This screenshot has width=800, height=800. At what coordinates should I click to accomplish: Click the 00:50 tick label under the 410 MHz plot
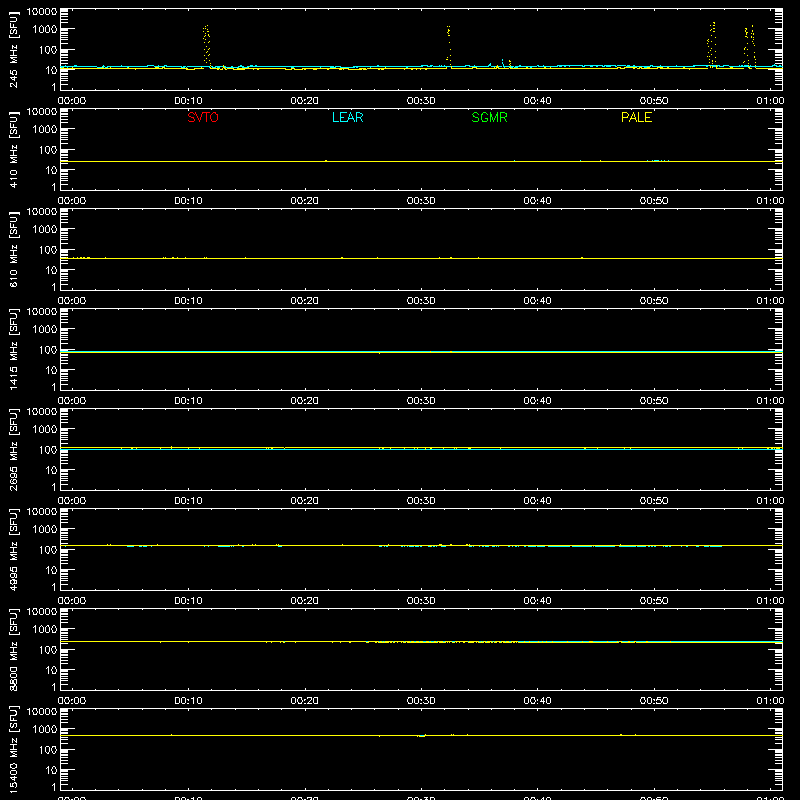[x=654, y=201]
